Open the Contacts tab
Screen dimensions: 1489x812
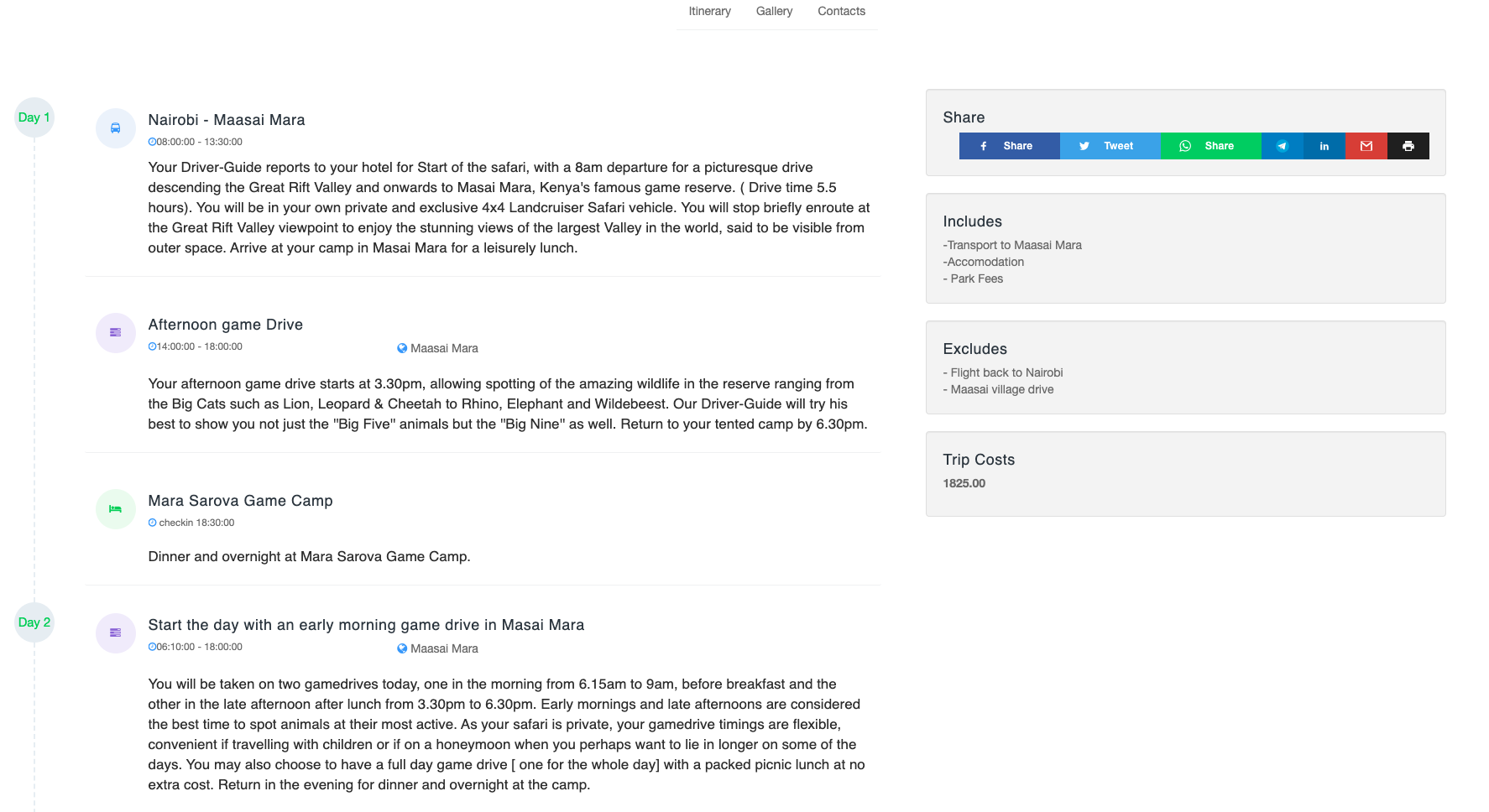coord(841,11)
